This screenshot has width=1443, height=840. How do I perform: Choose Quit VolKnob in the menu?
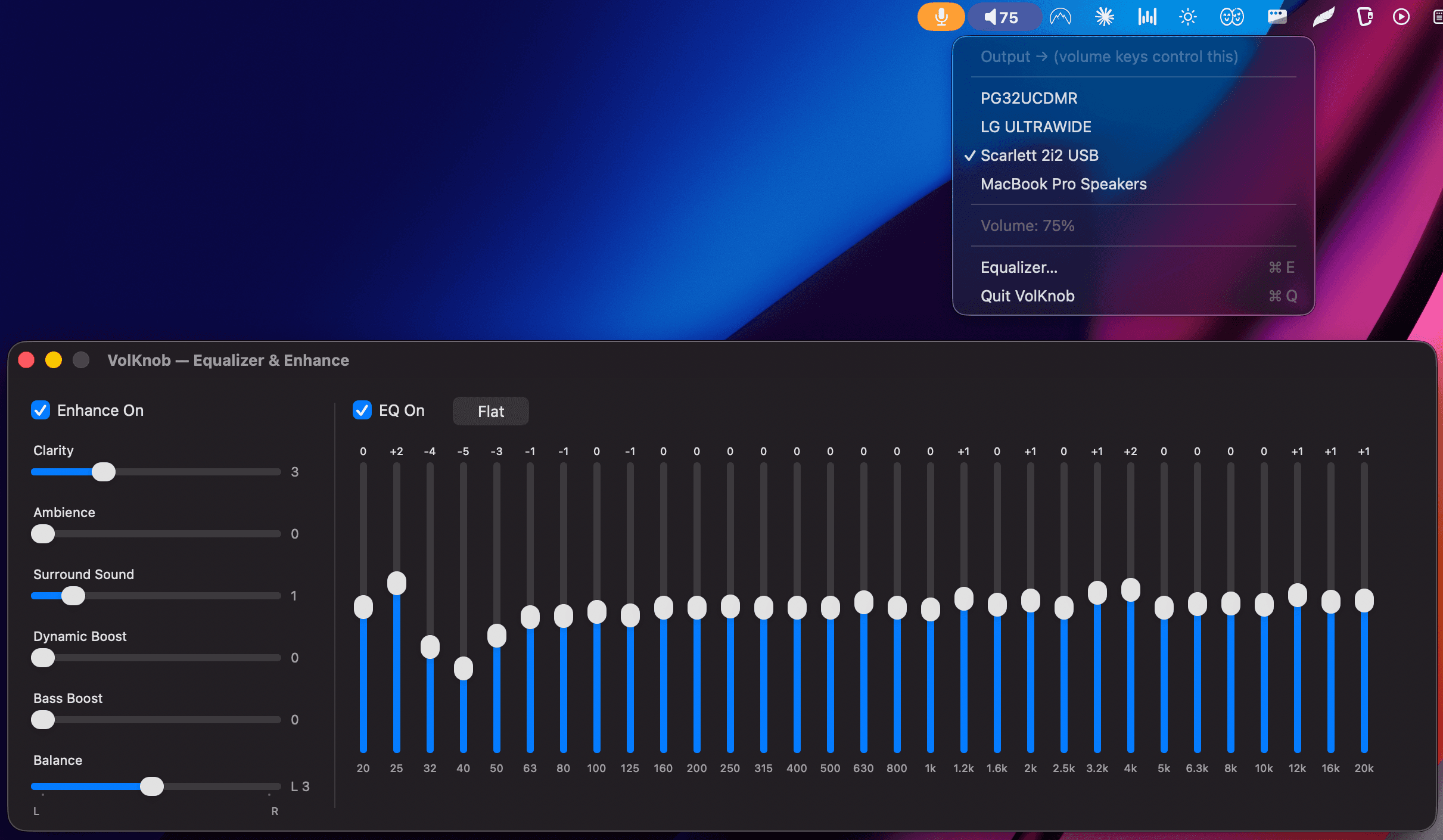1133,296
